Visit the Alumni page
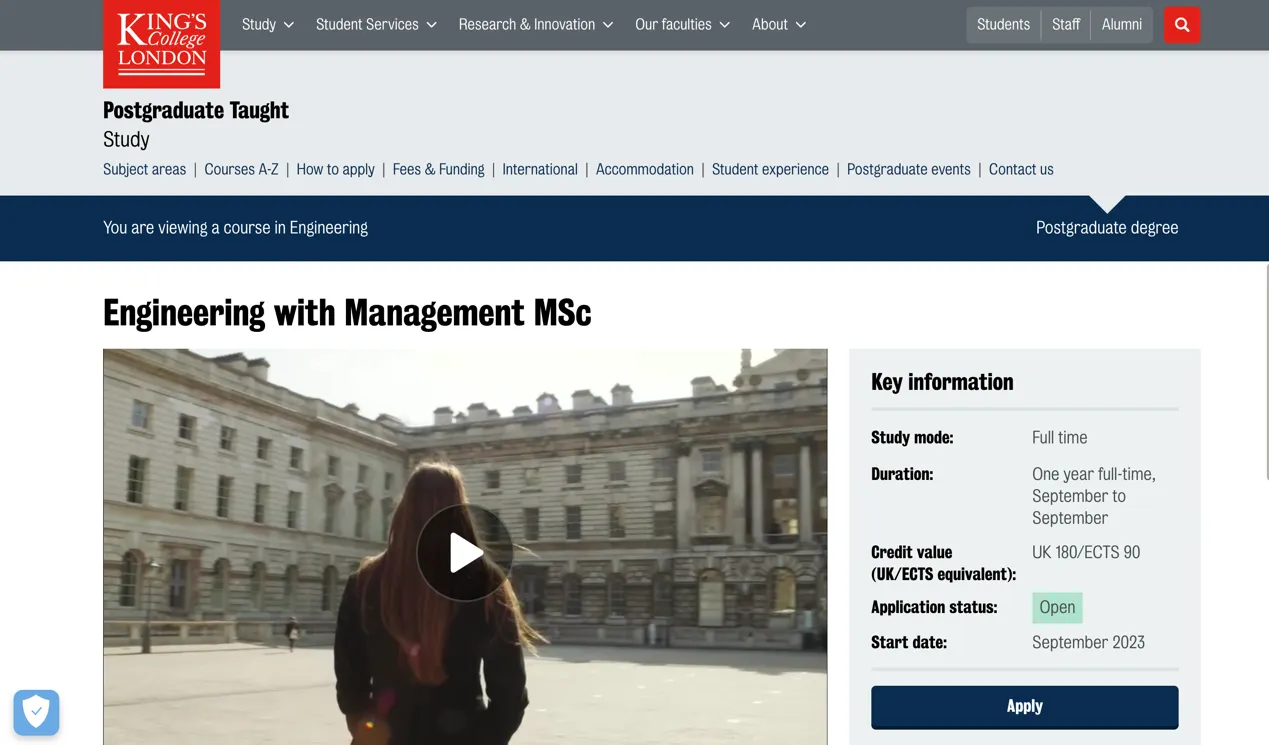Screen dimensions: 1269x745 tap(1121, 25)
